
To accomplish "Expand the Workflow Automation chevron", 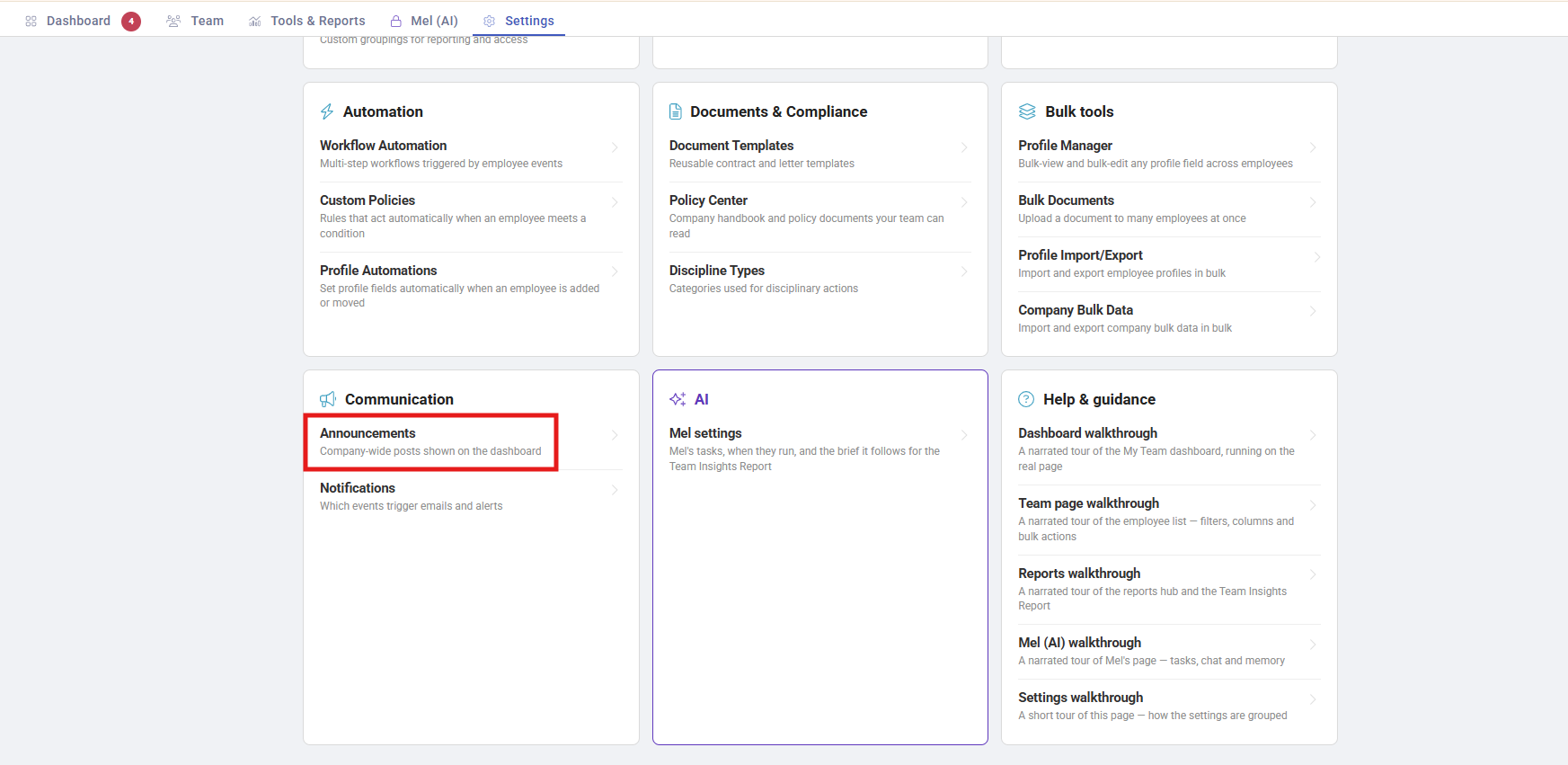I will (615, 147).
